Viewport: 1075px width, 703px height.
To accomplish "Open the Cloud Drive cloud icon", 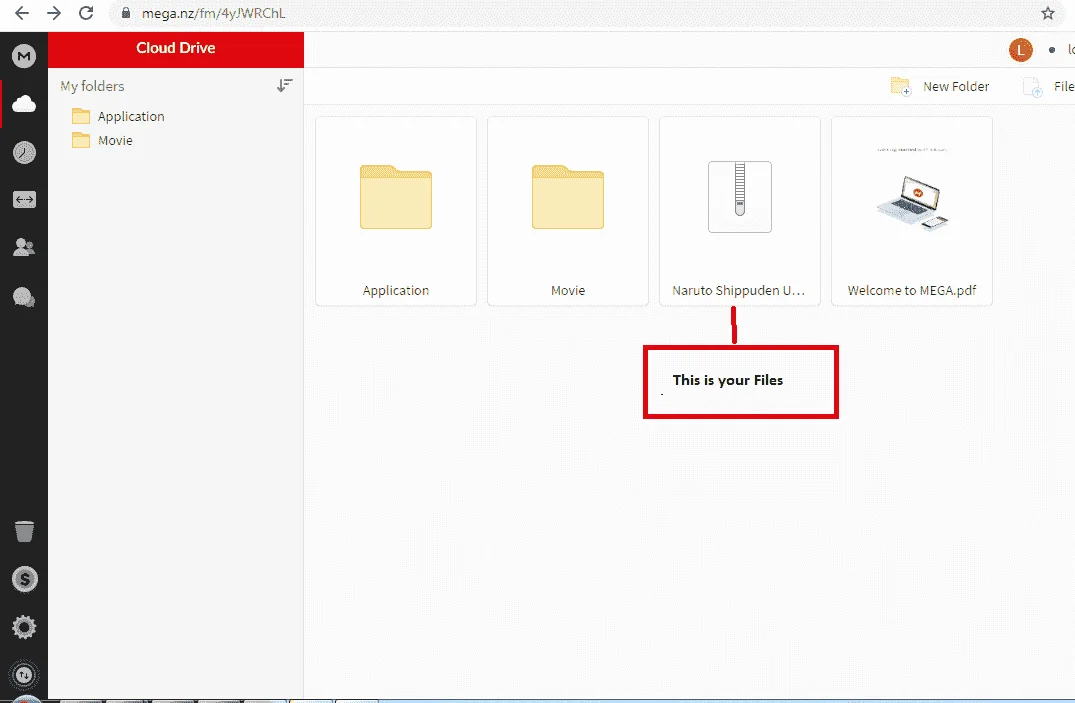I will 24,104.
